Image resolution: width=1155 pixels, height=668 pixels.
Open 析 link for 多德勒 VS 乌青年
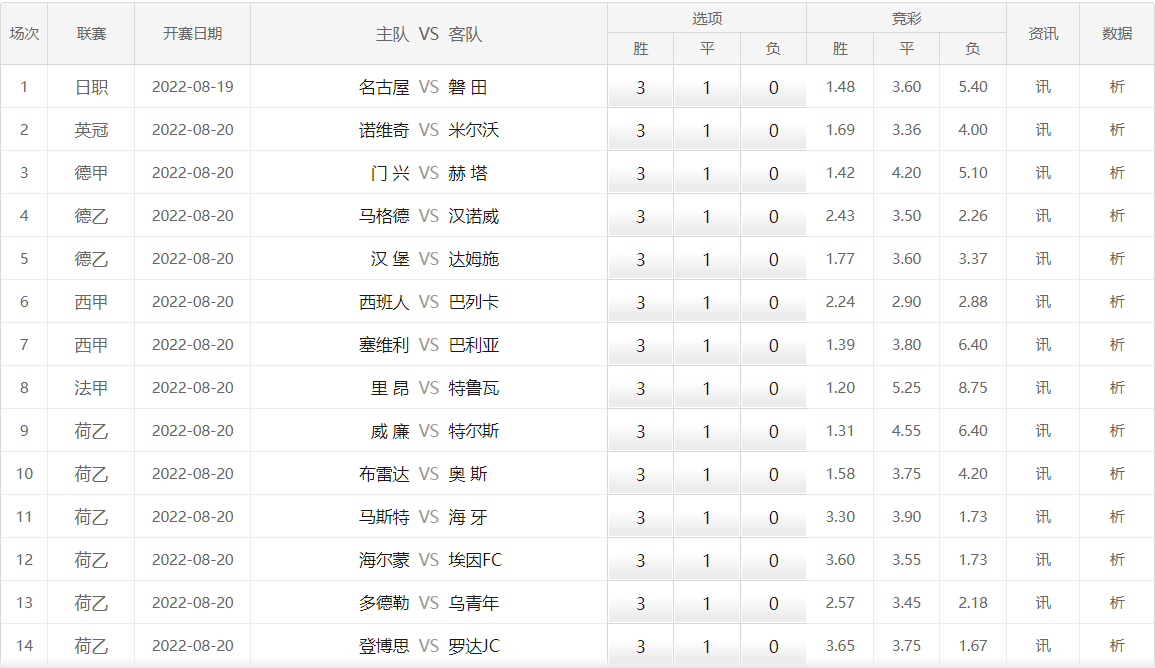click(x=1117, y=602)
